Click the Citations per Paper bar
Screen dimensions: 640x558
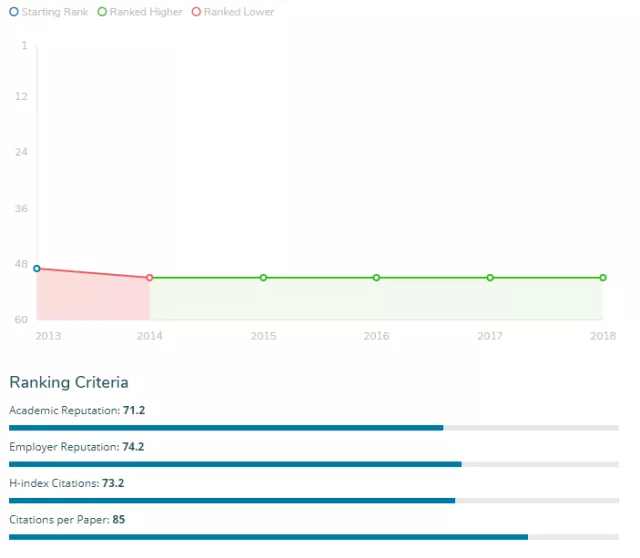click(x=313, y=537)
